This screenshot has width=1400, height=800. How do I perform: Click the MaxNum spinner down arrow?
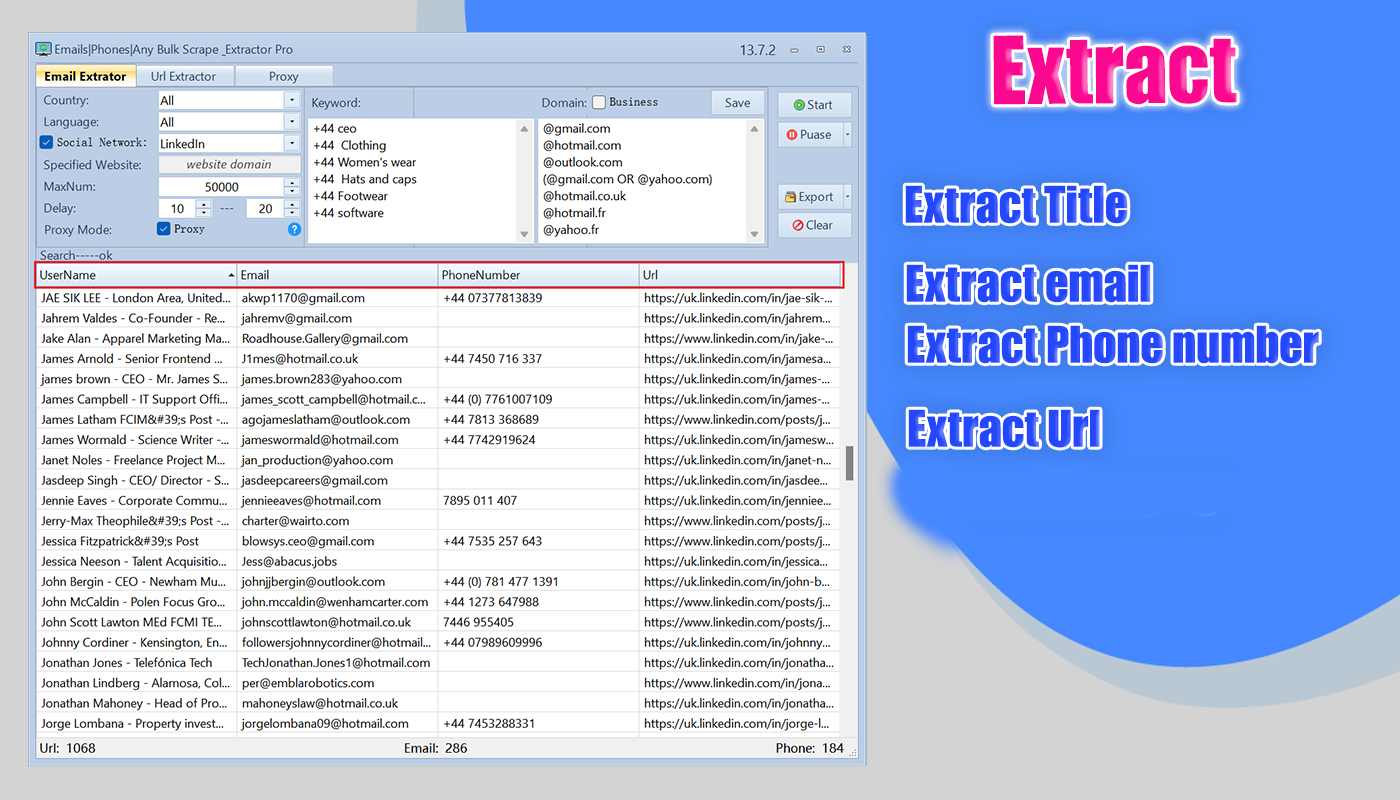[x=292, y=191]
